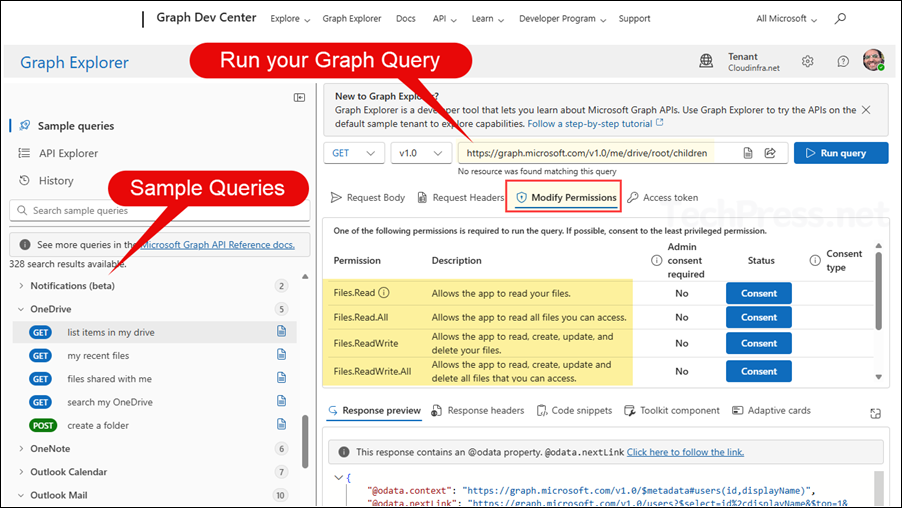Expand the OneNote sample queries category
This screenshot has width=902, height=508.
coord(22,449)
